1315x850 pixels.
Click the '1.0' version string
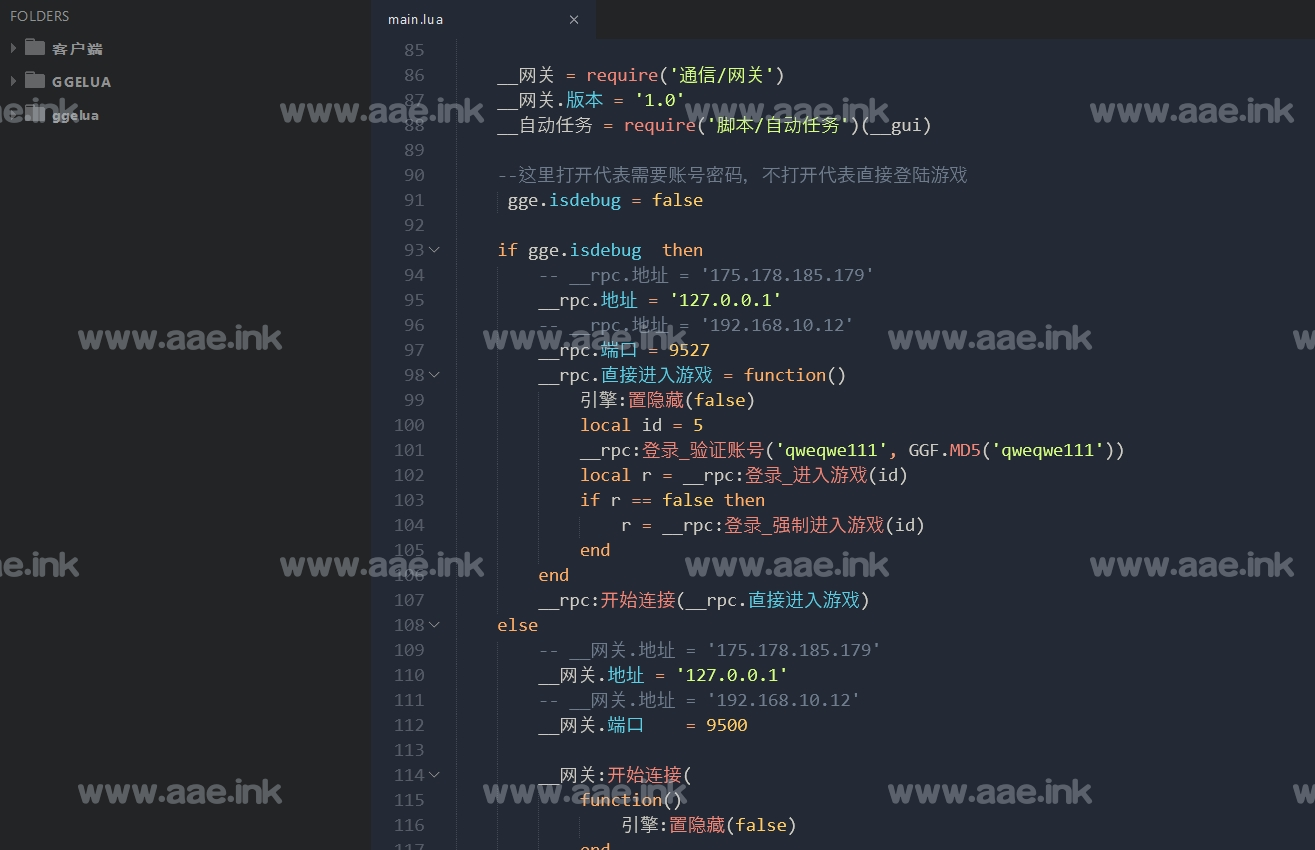tap(659, 100)
